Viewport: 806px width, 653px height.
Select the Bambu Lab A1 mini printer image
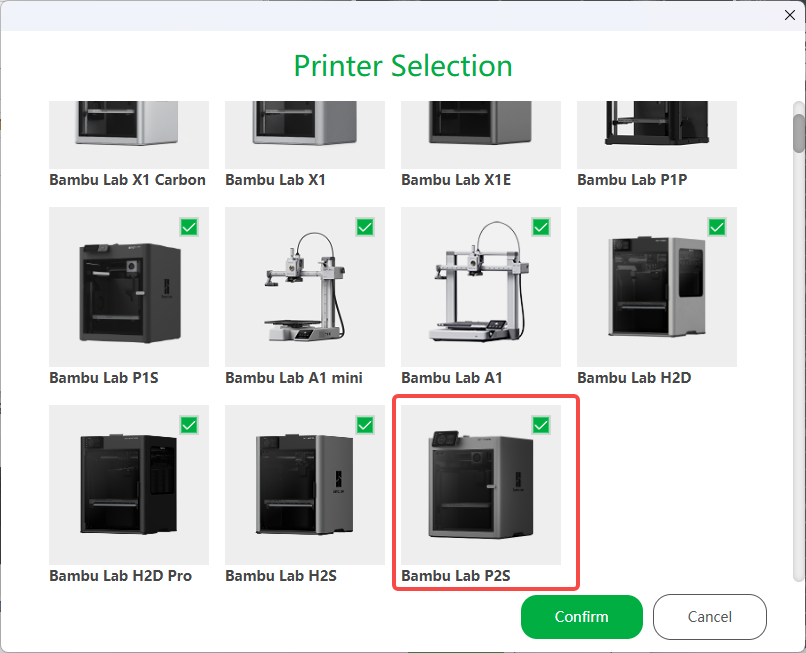click(305, 287)
